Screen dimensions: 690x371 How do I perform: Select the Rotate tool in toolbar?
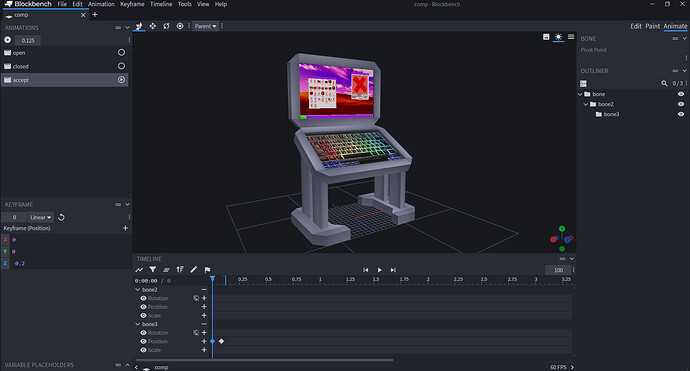pyautogui.click(x=166, y=26)
